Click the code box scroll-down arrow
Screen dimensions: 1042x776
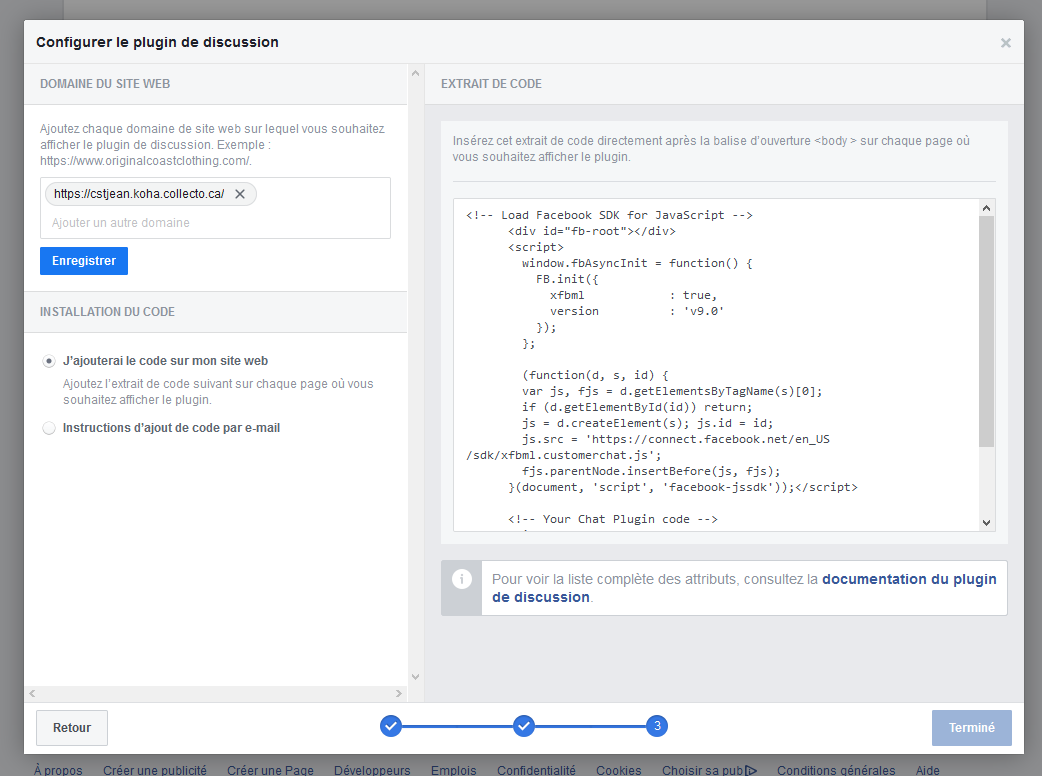point(986,523)
